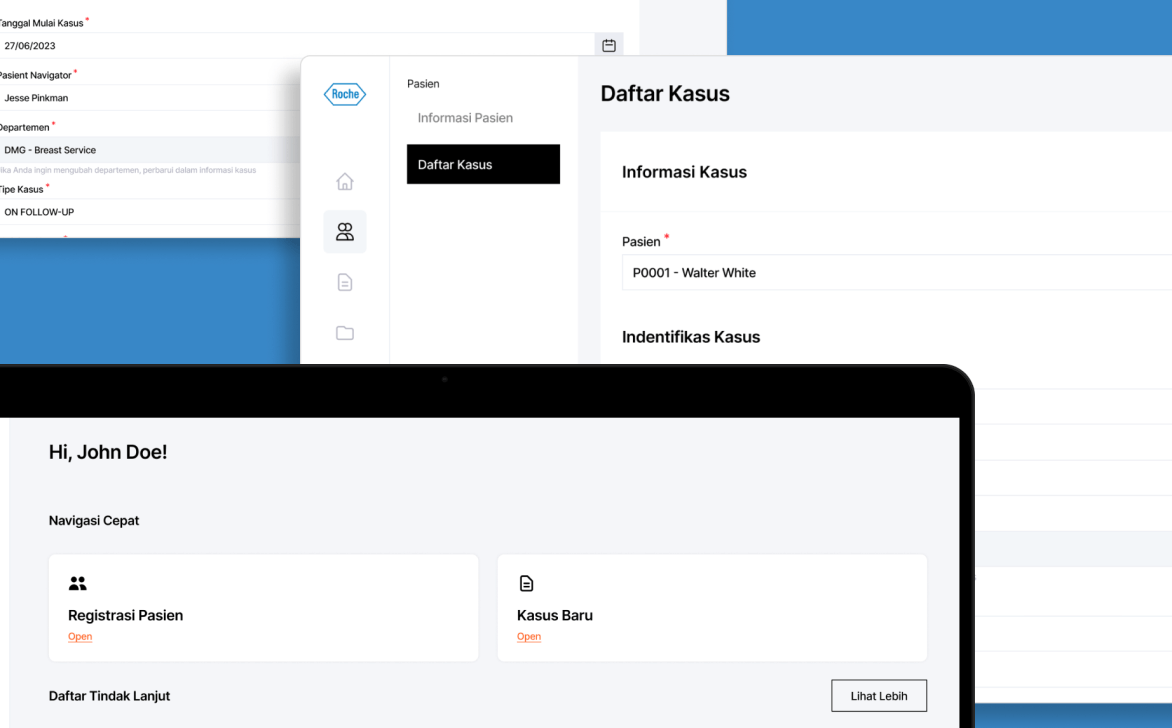Screen dimensions: 1172x728
Task: Go to Home via sidebar icon
Action: coord(345,182)
